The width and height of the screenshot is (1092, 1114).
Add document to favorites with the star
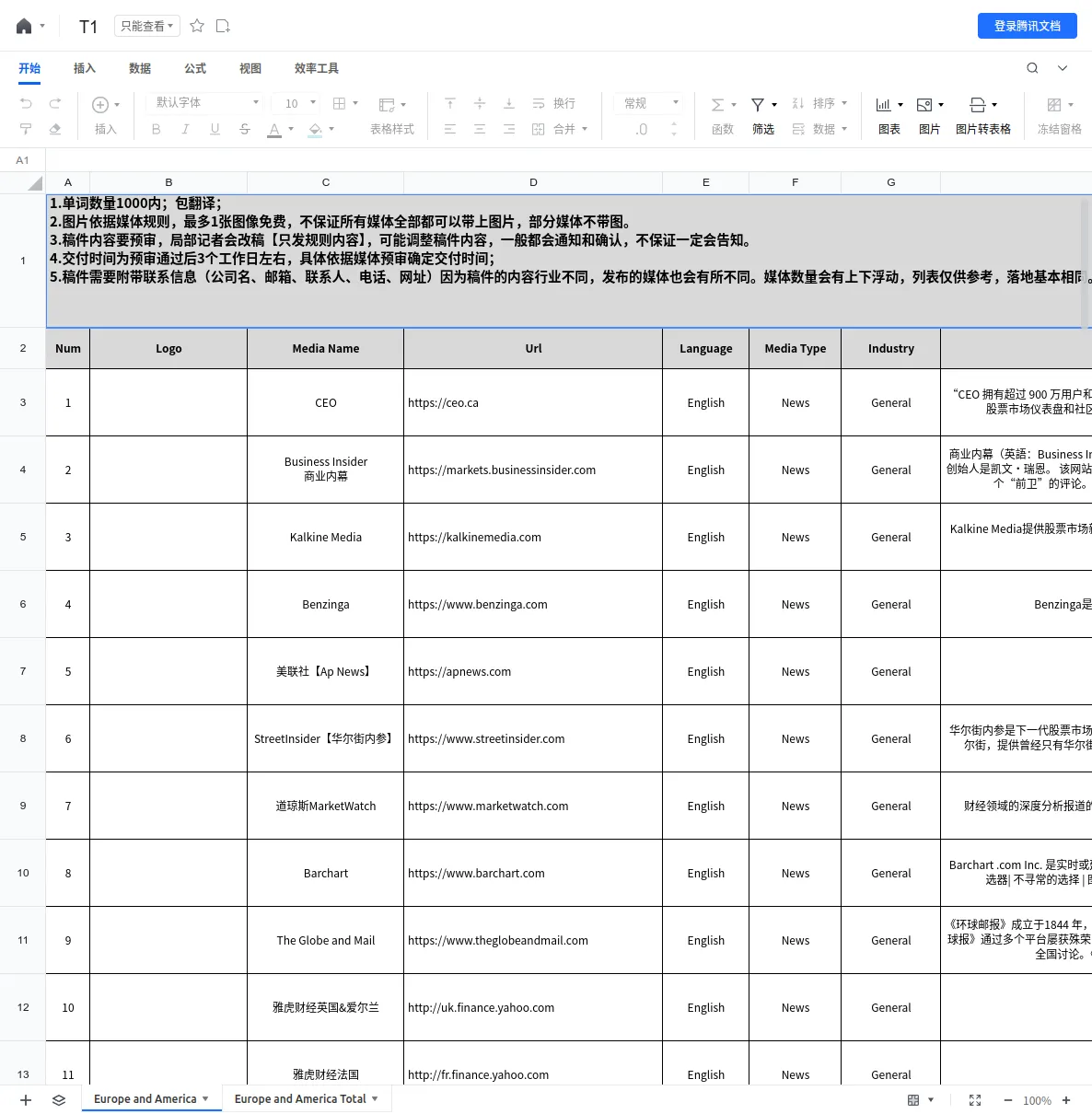point(197,26)
